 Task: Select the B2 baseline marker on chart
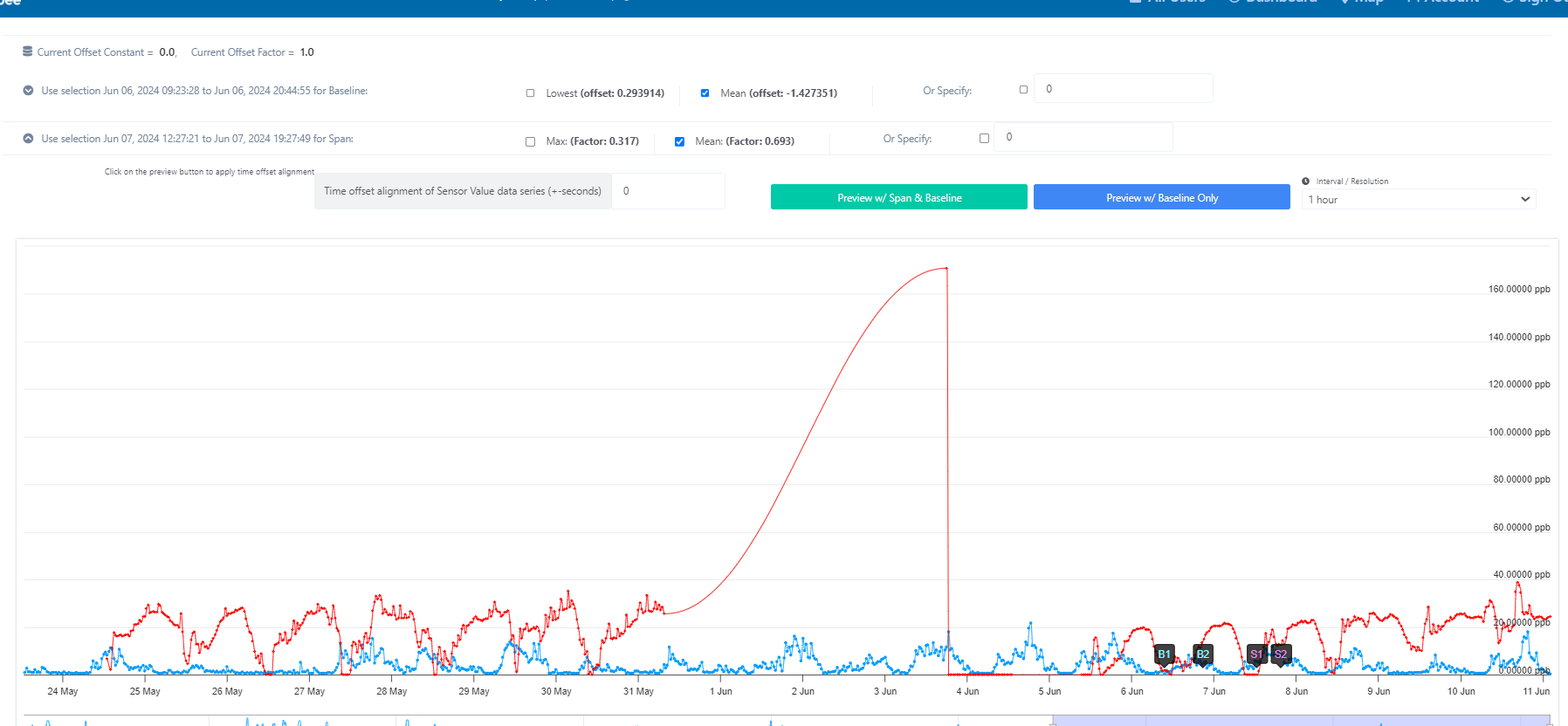point(1202,654)
